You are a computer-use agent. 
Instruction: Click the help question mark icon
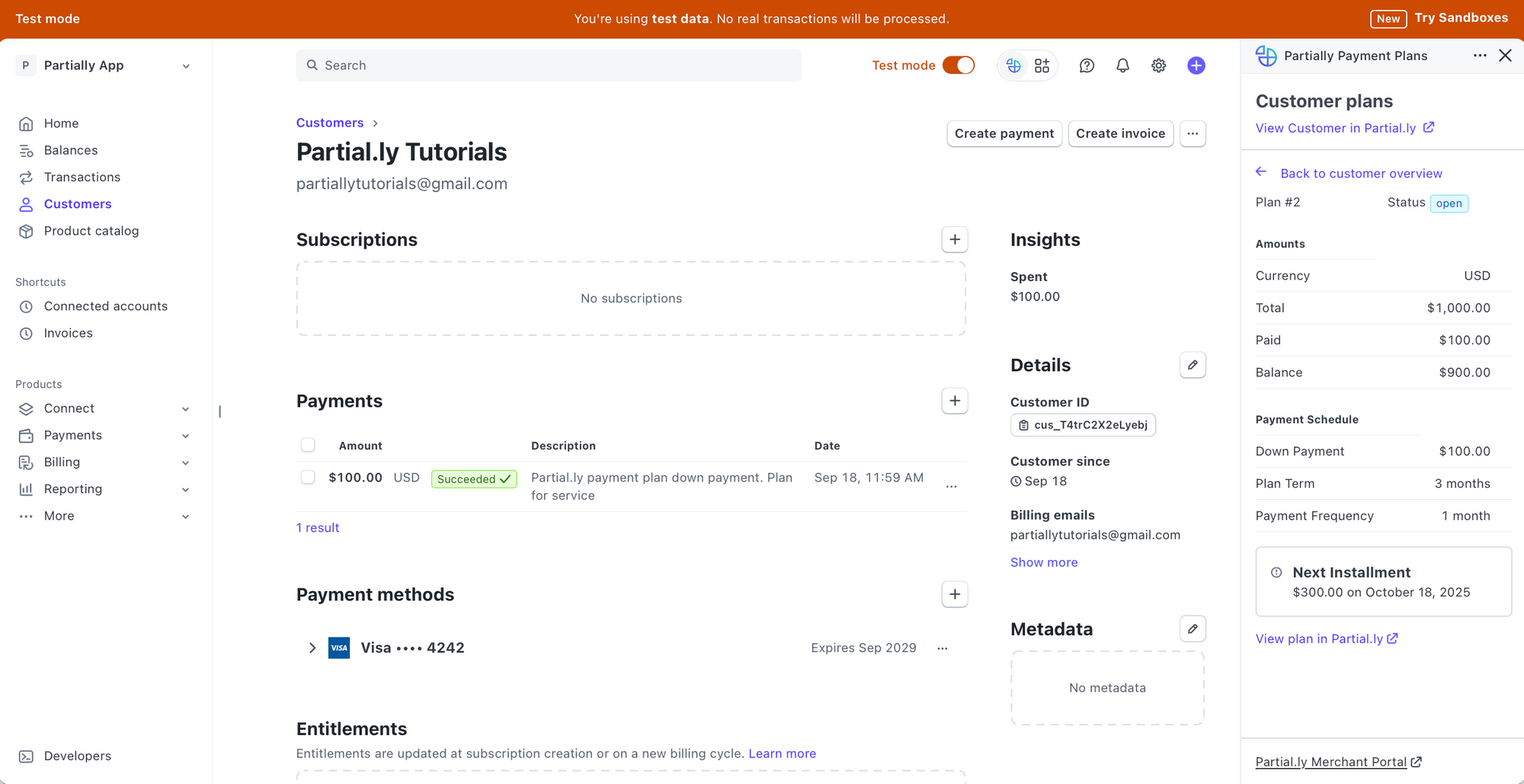point(1087,66)
